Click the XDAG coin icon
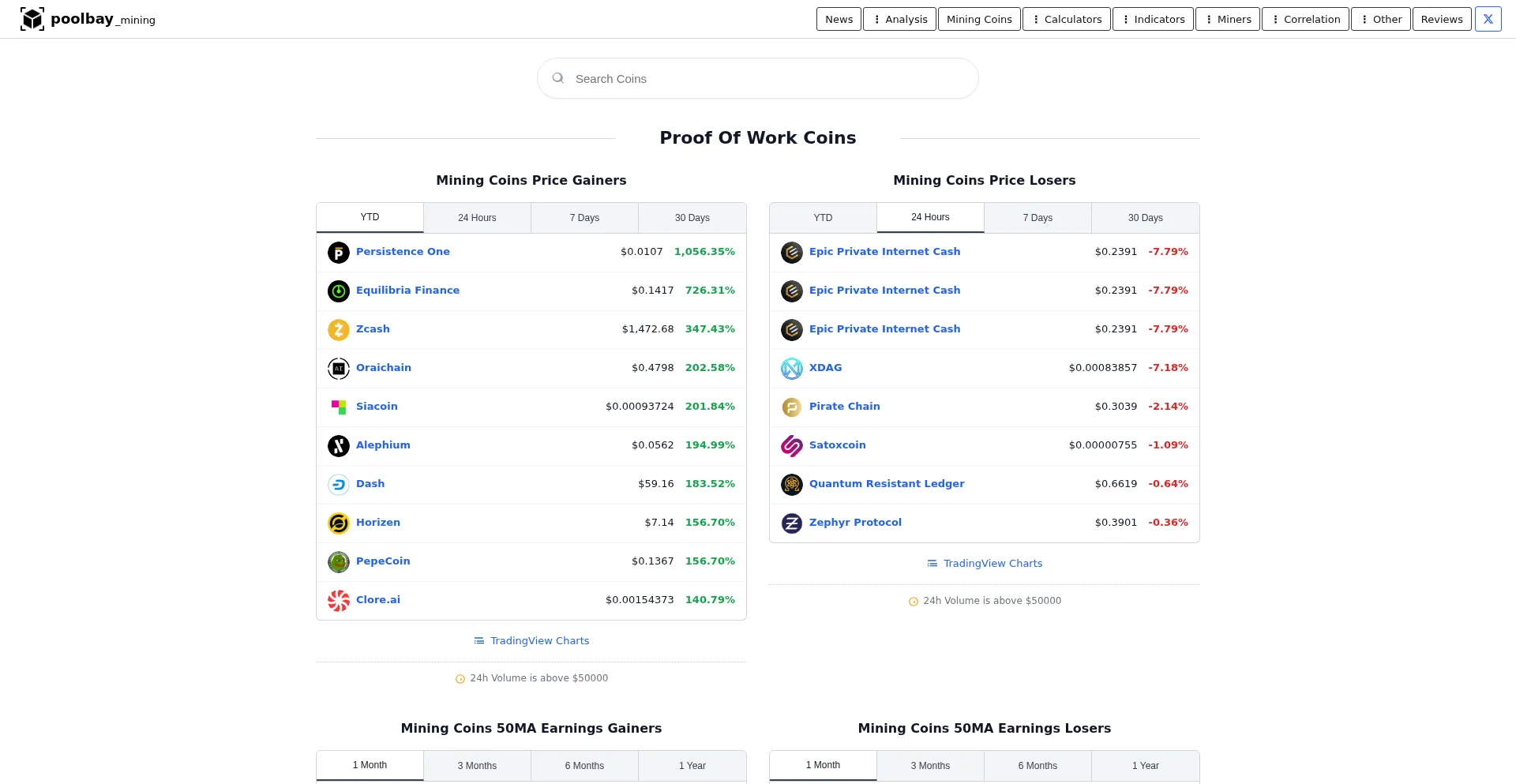This screenshot has height=784, width=1516. (x=792, y=369)
